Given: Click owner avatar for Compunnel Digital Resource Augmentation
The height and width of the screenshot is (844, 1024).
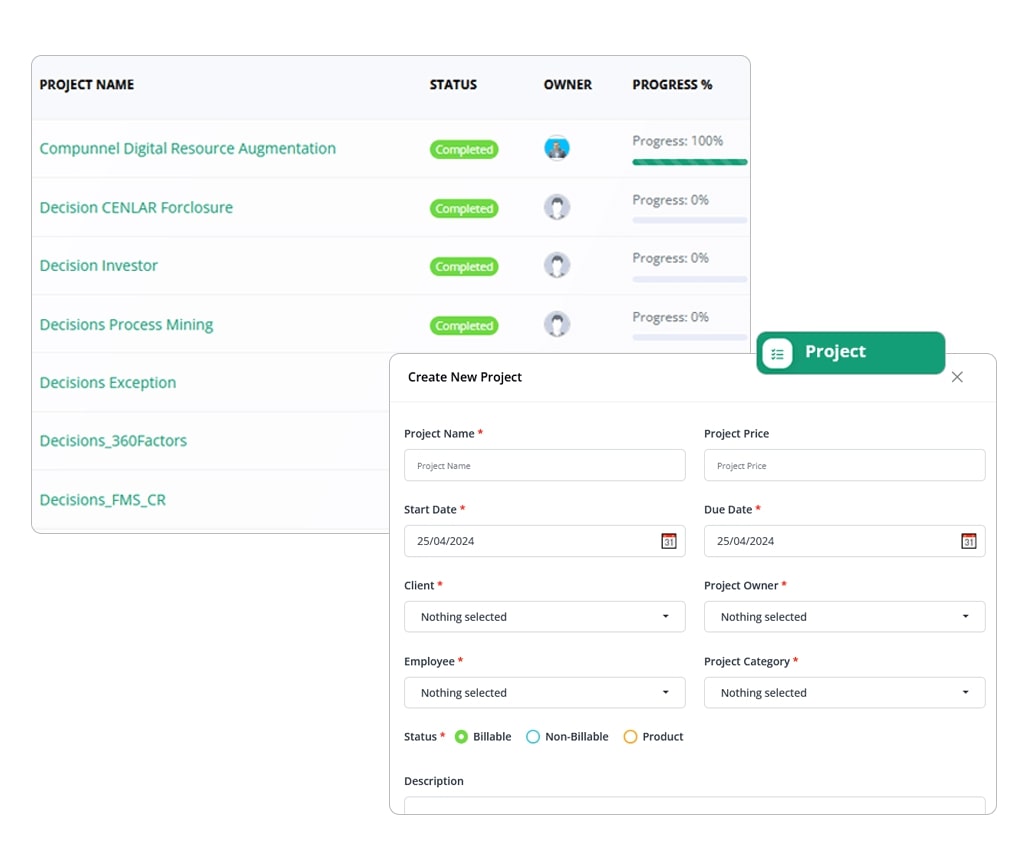Looking at the screenshot, I should click(x=557, y=148).
